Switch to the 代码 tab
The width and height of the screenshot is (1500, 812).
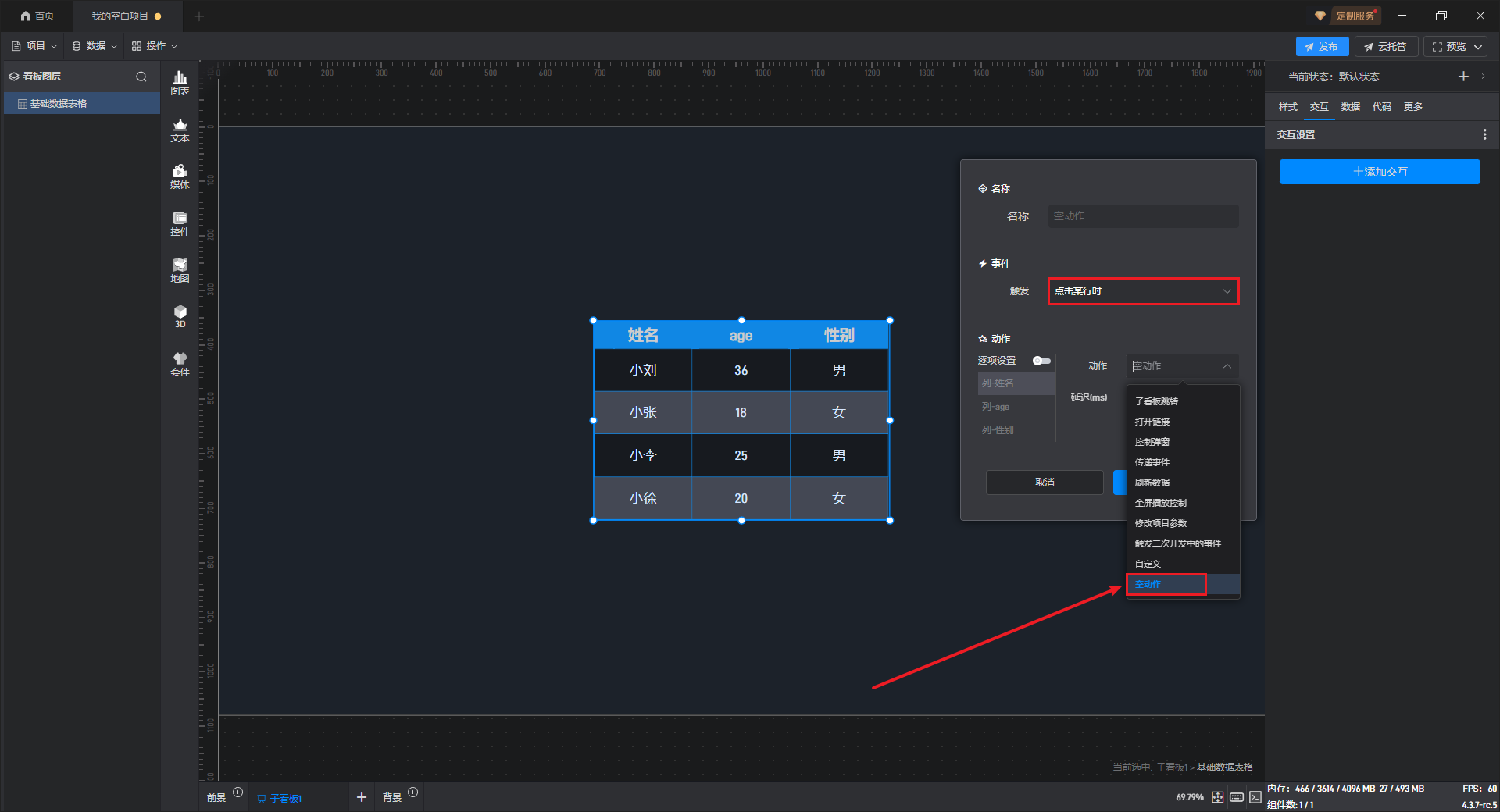(1381, 107)
